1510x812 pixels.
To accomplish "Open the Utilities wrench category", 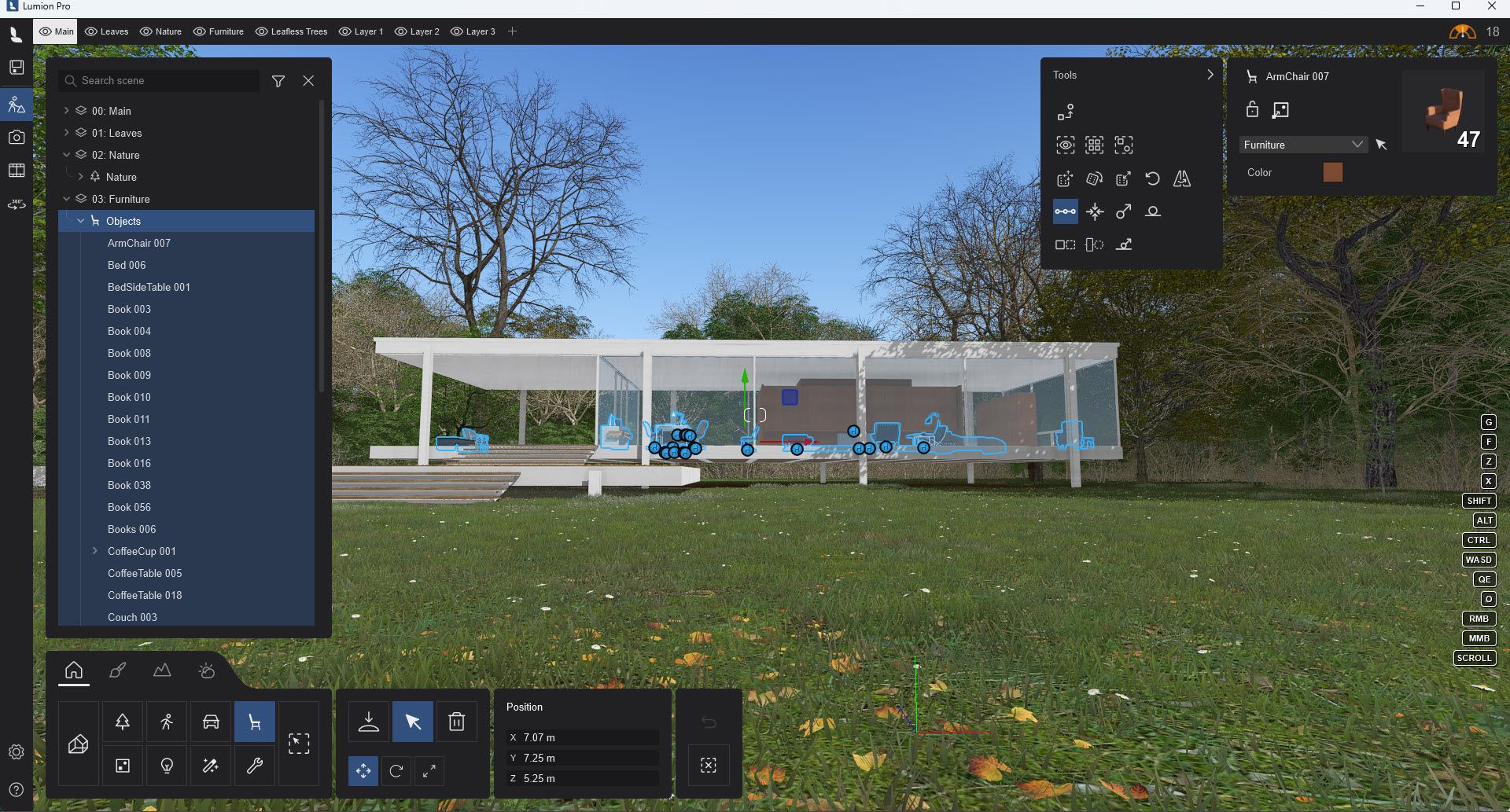I will click(x=254, y=765).
